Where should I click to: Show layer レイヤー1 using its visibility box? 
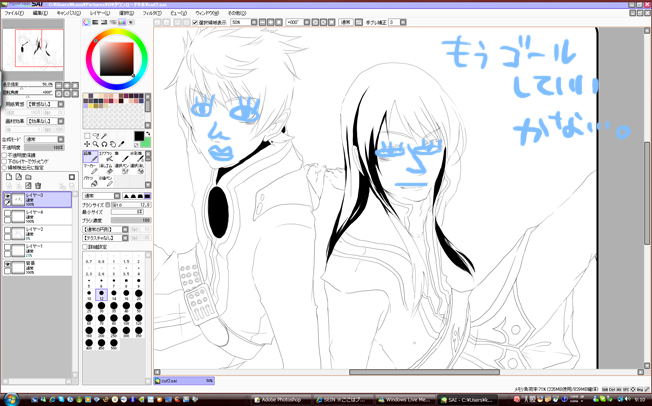click(x=7, y=247)
